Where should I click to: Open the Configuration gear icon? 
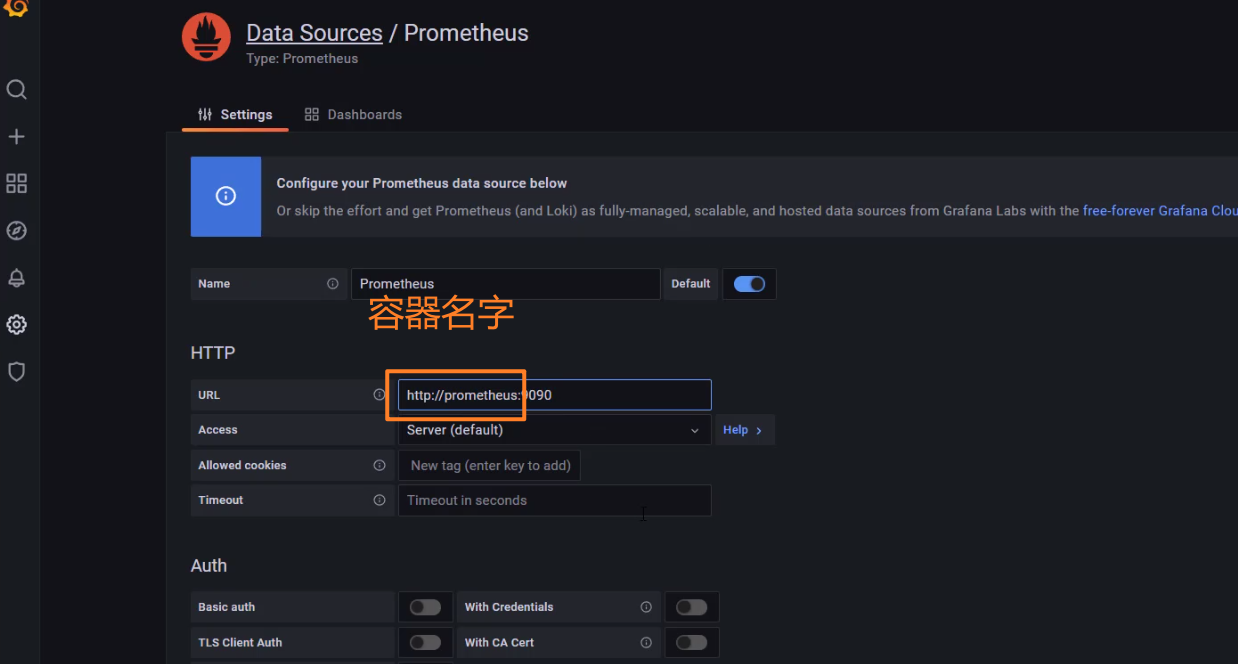tap(16, 325)
